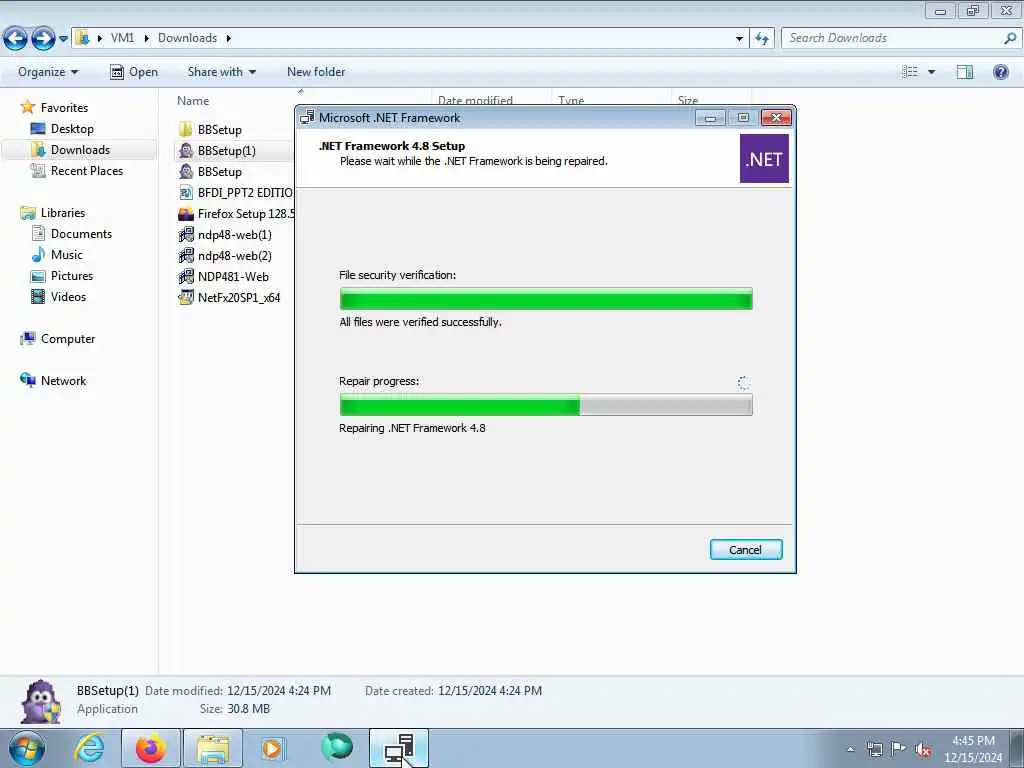1024x768 pixels.
Task: Select the BBSetup folder icon
Action: point(185,129)
